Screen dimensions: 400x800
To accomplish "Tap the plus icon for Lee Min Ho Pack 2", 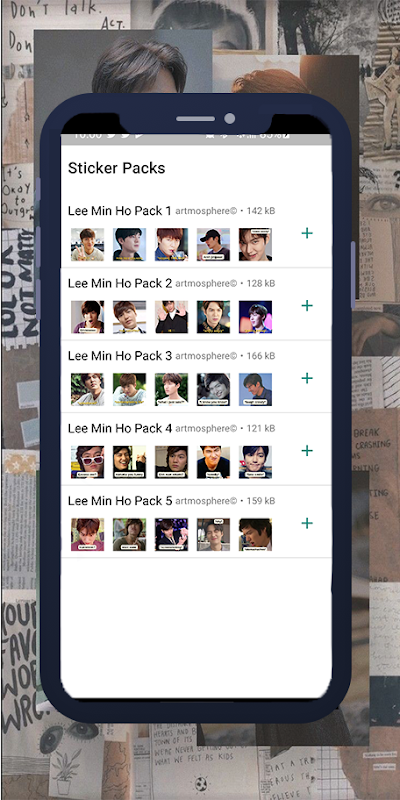I will [x=307, y=306].
